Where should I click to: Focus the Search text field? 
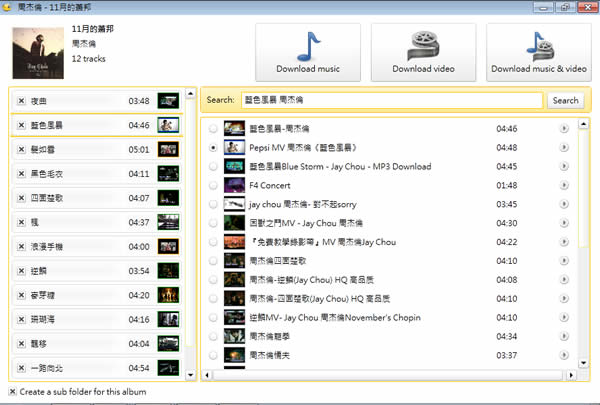[x=392, y=100]
